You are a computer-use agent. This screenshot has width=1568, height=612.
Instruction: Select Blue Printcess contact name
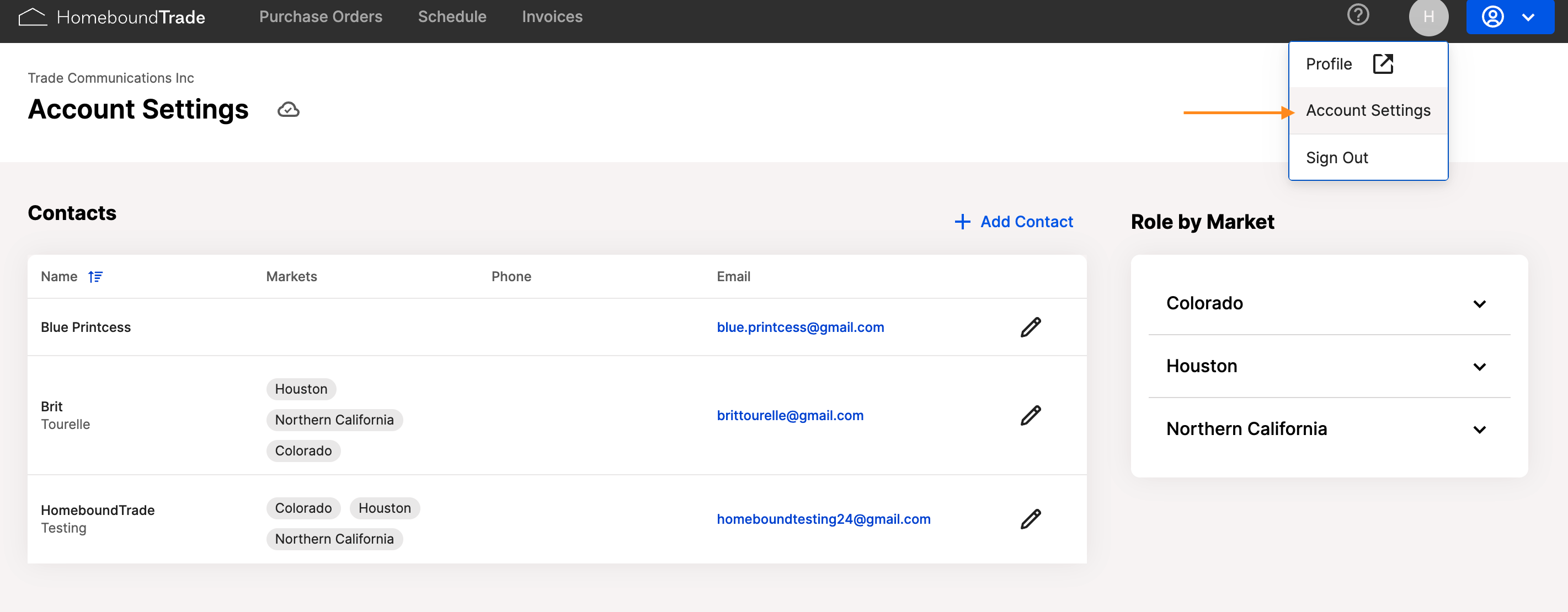(86, 328)
